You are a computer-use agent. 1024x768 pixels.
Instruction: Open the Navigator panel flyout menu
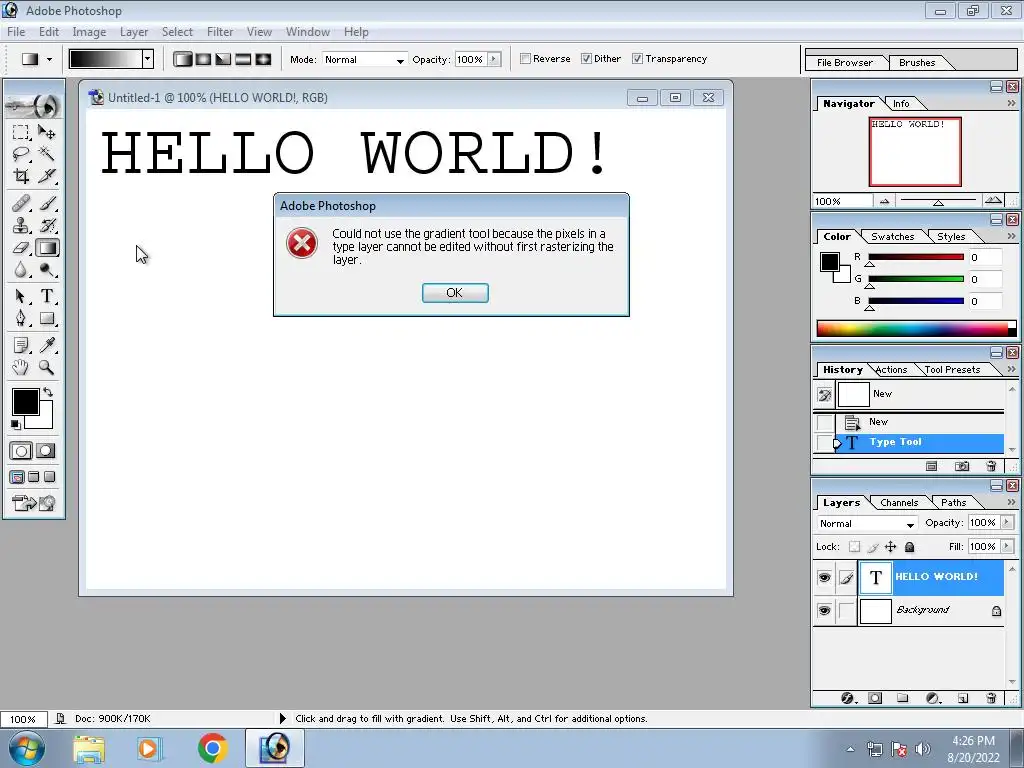coord(1011,103)
